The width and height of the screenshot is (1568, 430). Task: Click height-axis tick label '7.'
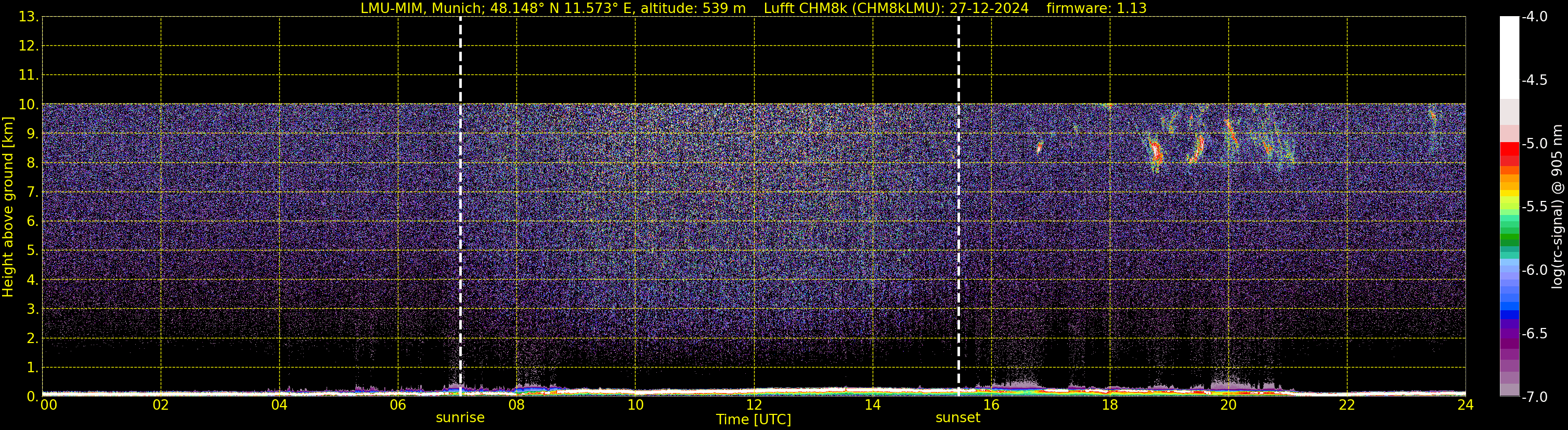point(32,193)
